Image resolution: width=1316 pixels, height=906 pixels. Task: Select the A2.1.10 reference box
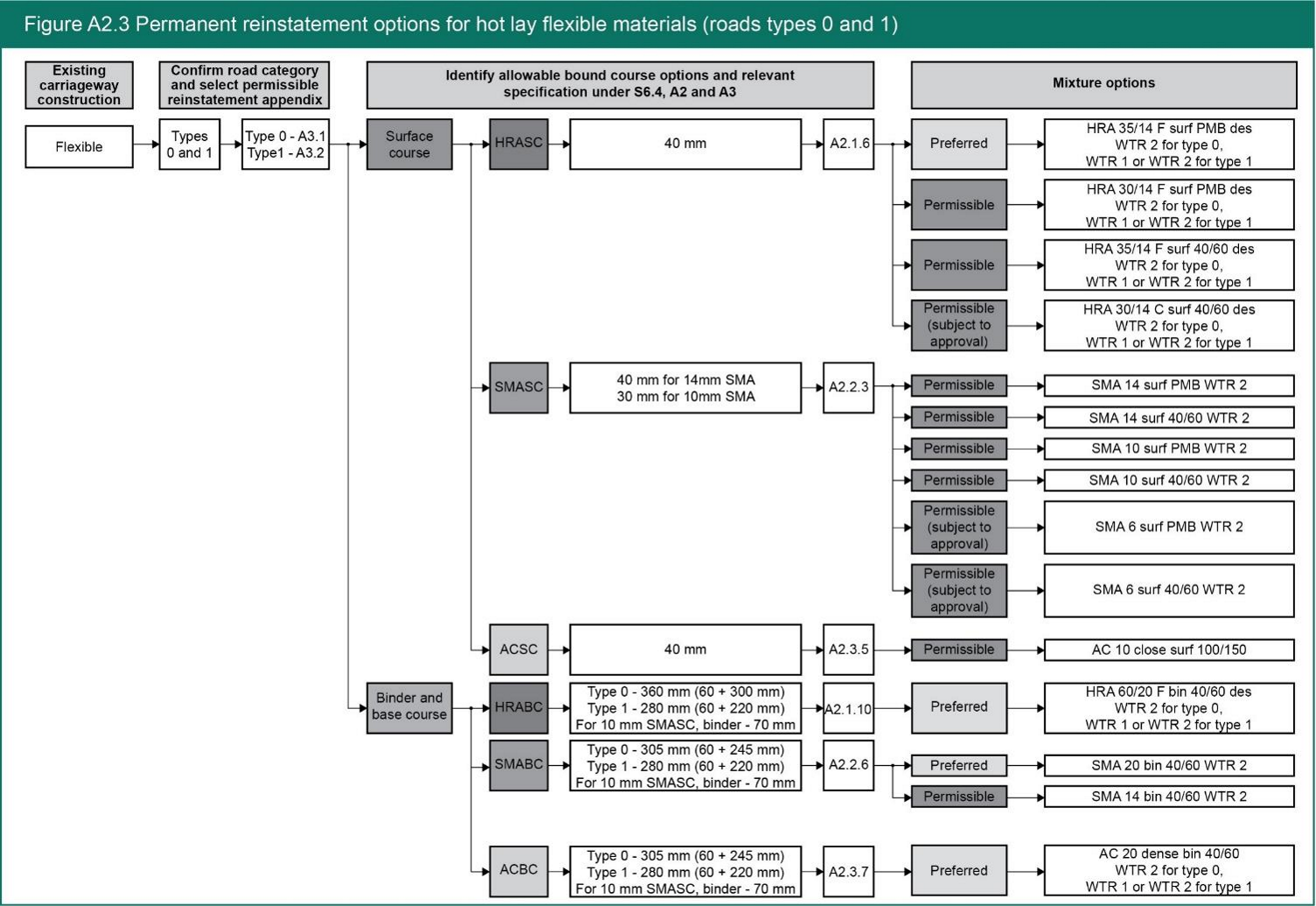[x=848, y=708]
